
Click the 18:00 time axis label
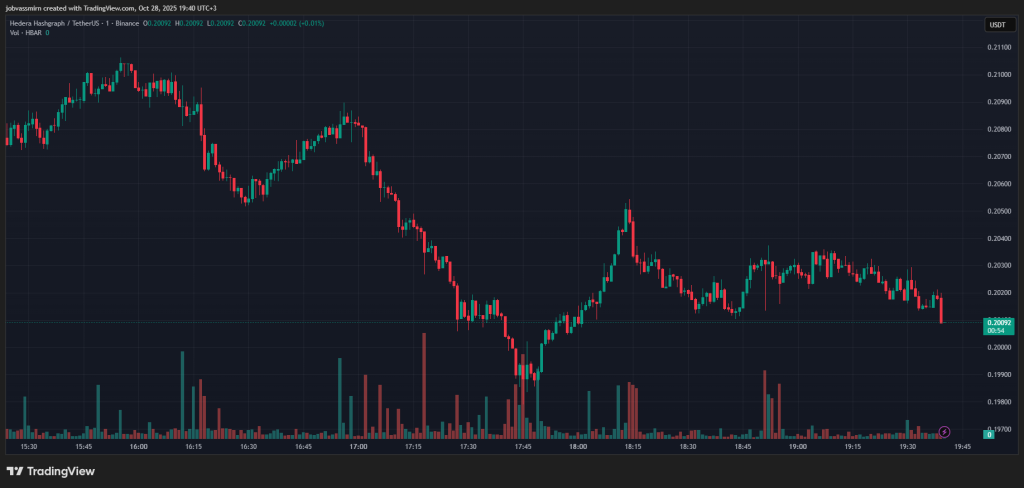coord(577,447)
